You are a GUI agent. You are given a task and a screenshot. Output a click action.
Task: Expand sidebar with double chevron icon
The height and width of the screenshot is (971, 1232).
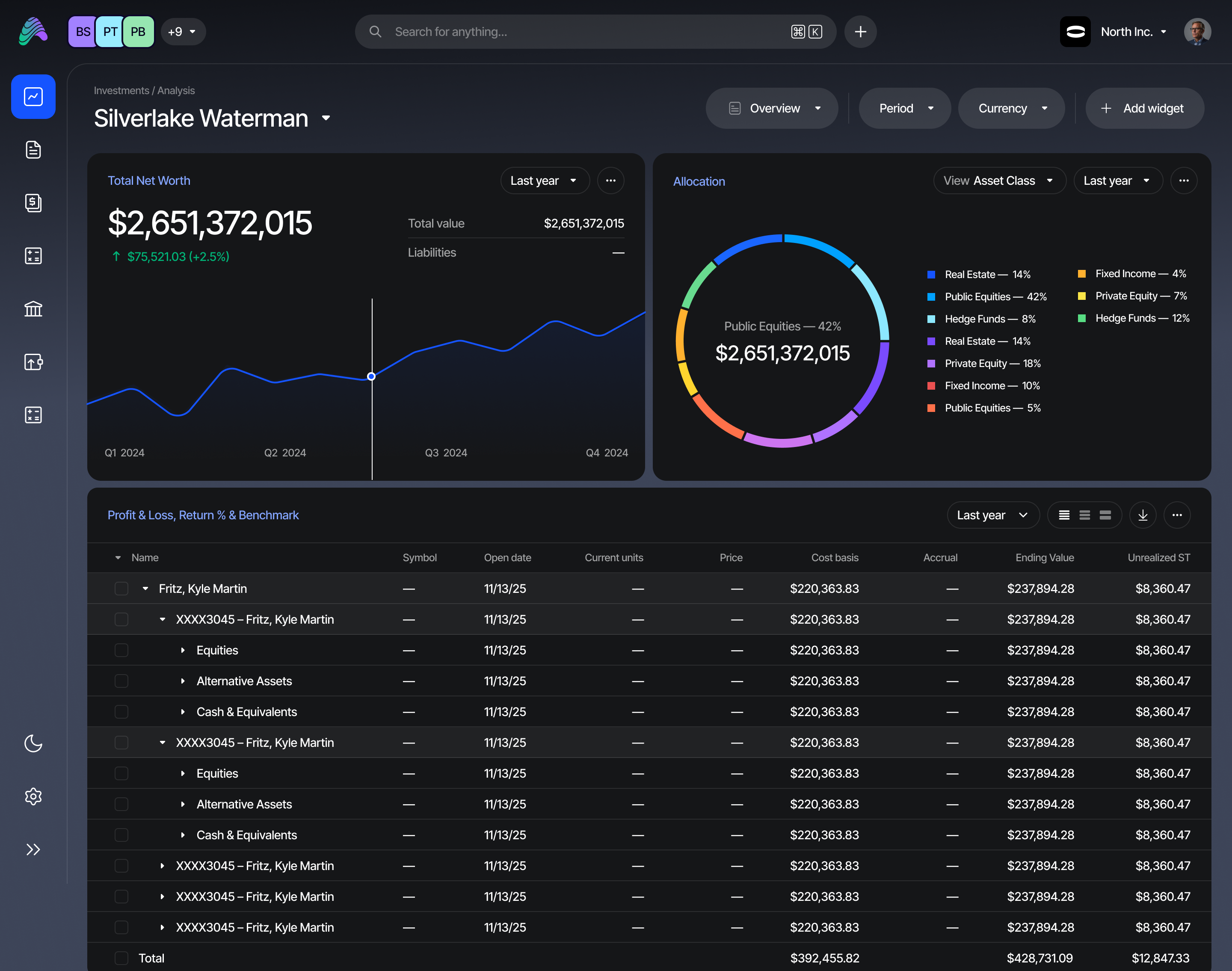[33, 850]
